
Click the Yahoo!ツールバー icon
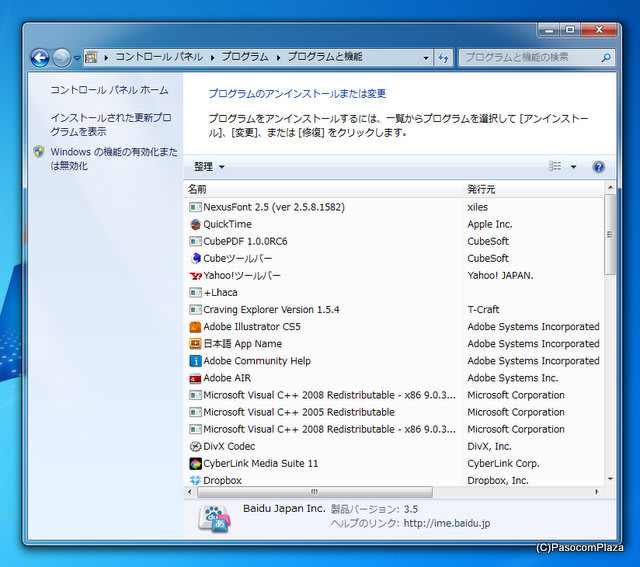point(195,276)
